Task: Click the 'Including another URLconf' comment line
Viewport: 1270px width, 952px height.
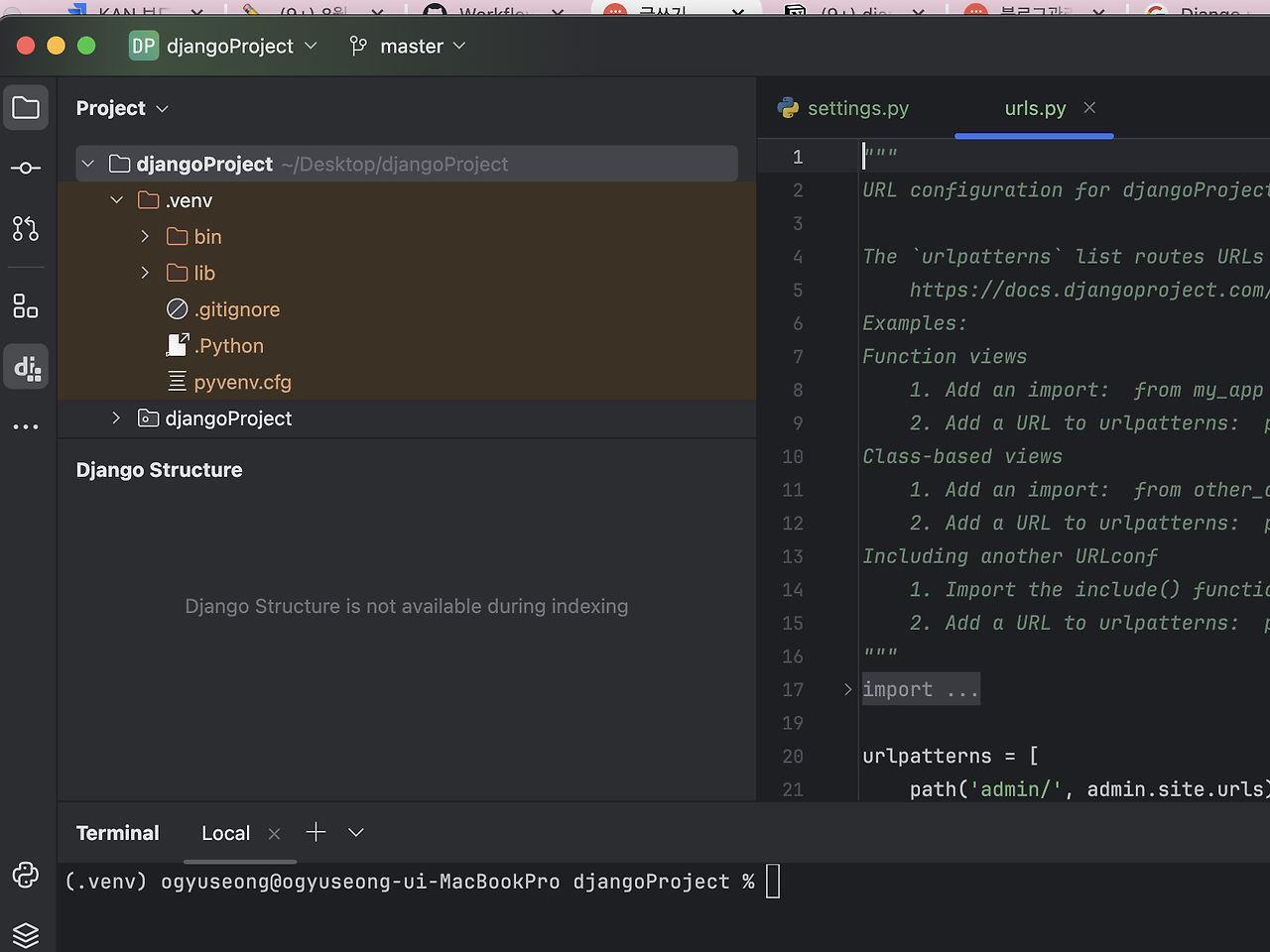Action: (1010, 556)
